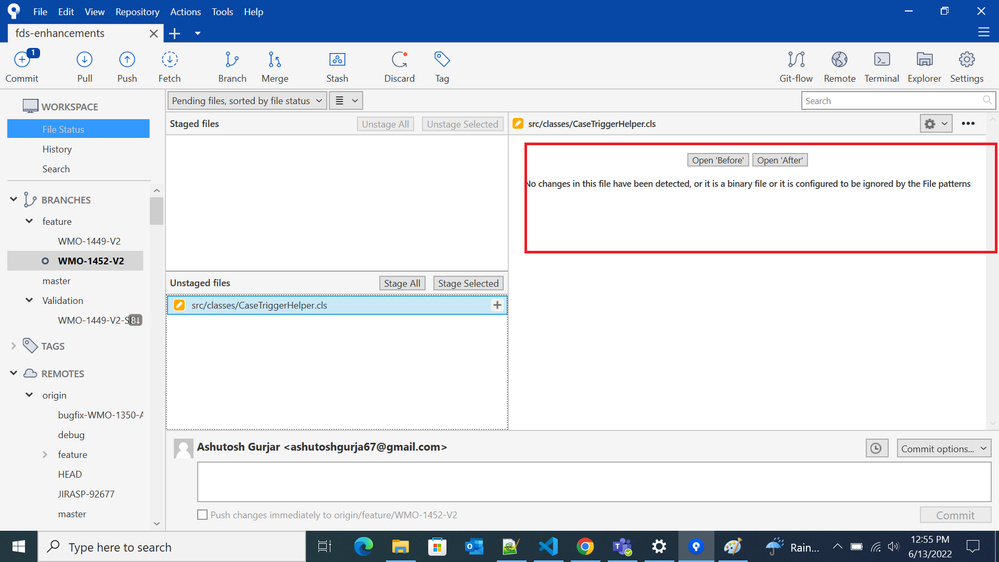The width and height of the screenshot is (999, 562).
Task: Open the Repository menu
Action: pos(137,11)
